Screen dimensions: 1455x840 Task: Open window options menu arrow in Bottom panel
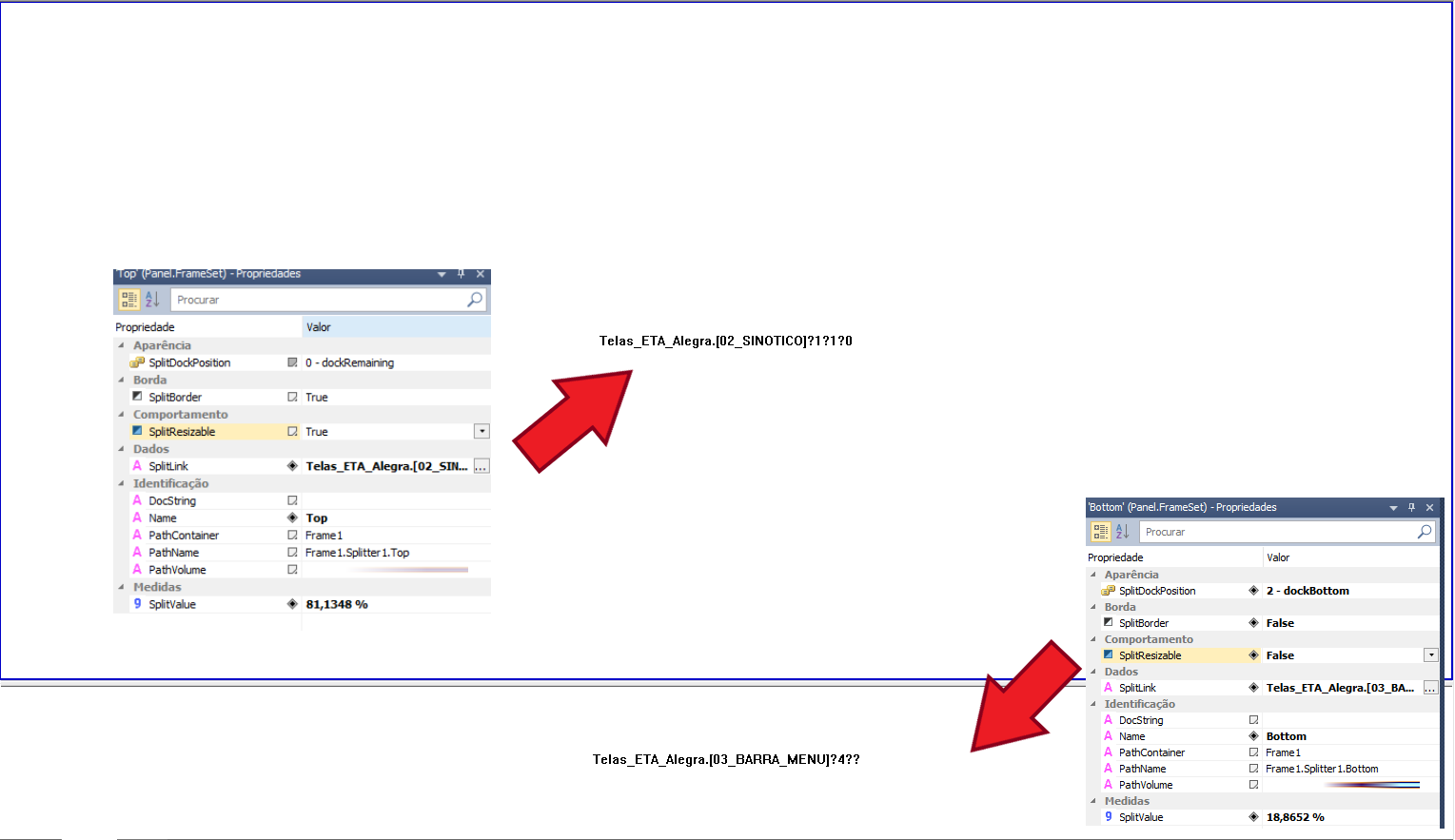(1393, 508)
